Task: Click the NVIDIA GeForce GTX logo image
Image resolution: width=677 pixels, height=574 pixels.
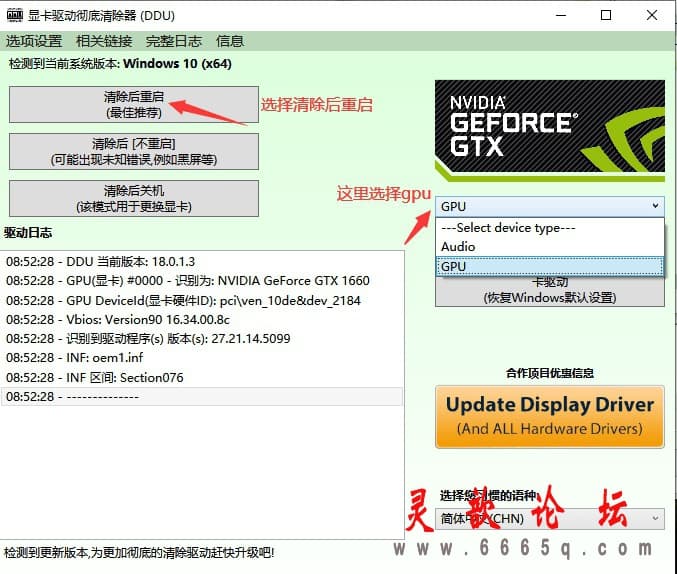Action: (x=550, y=130)
